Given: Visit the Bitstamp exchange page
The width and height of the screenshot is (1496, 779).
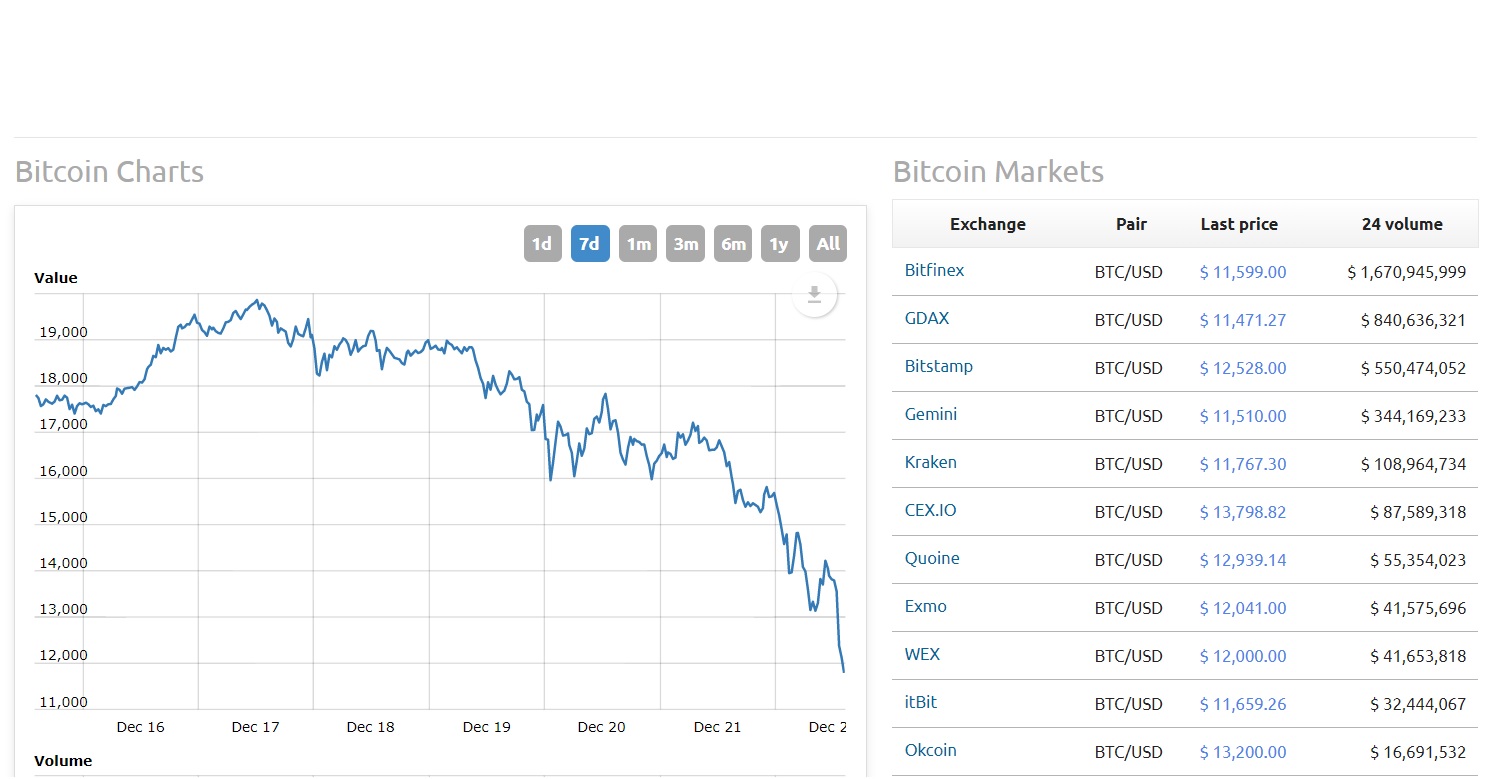Looking at the screenshot, I should click(x=938, y=366).
